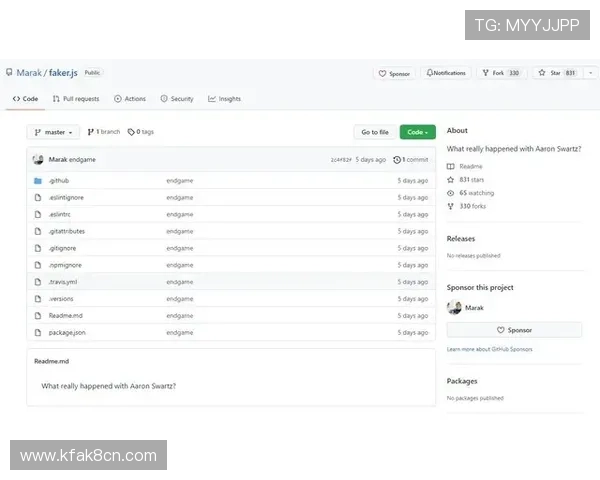Viewport: 600px width, 480px height.
Task: Open the .eslintignore file
Action: 66,198
